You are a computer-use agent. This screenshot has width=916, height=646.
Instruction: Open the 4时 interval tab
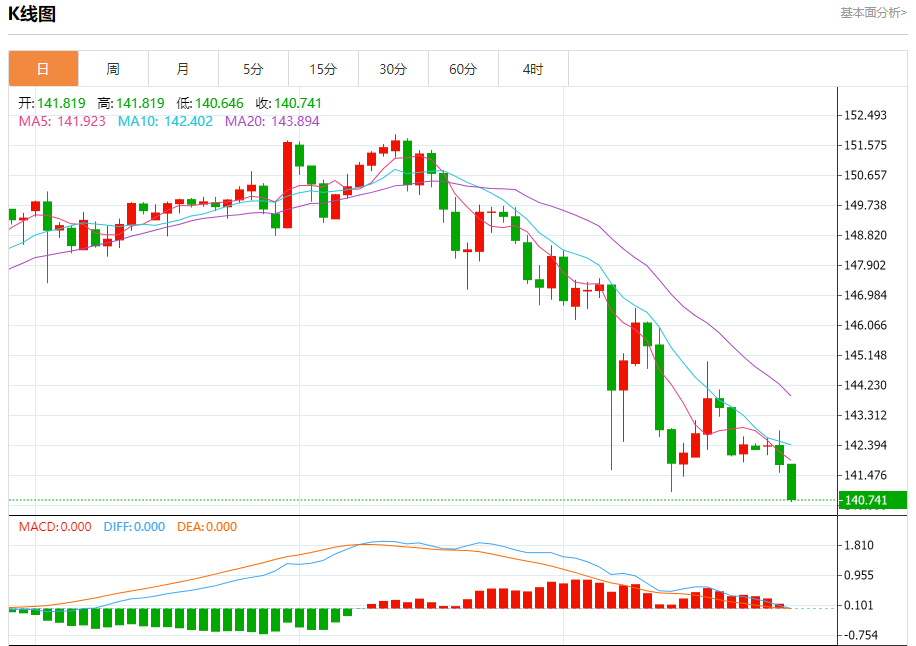point(533,69)
